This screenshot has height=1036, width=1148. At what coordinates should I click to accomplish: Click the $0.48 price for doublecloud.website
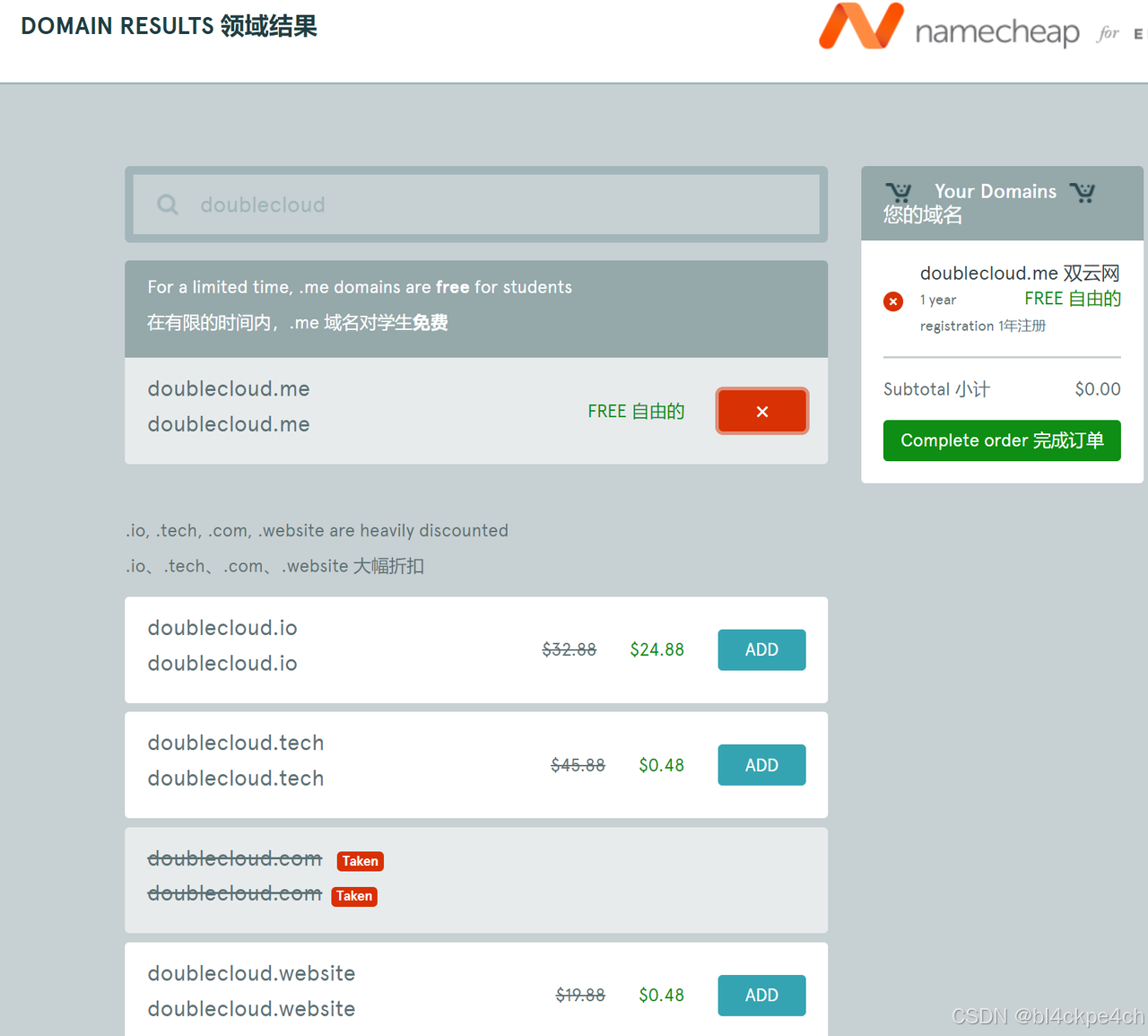tap(661, 995)
